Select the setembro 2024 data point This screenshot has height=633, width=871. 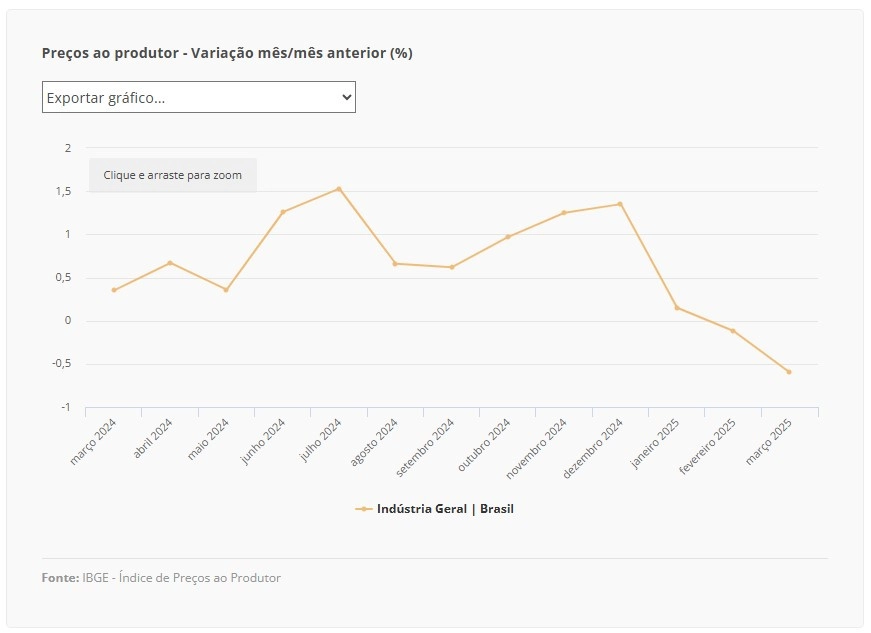452,267
